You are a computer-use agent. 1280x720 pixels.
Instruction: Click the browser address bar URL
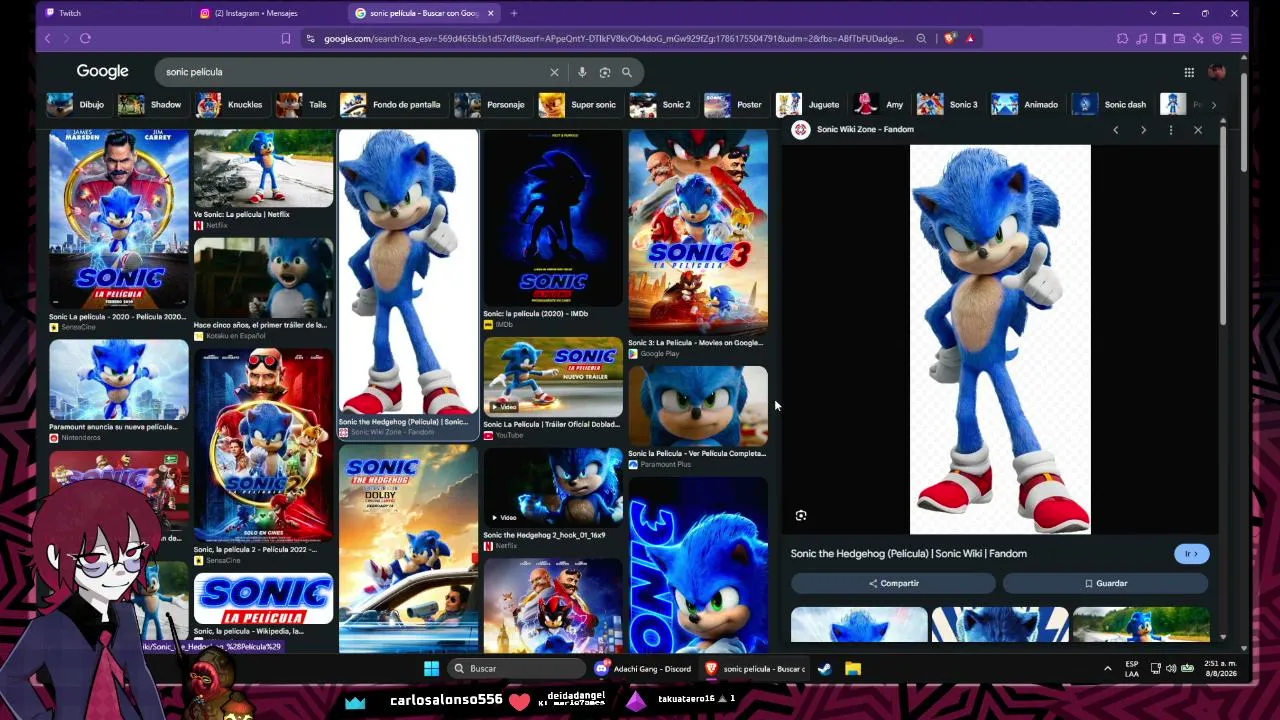coord(614,39)
